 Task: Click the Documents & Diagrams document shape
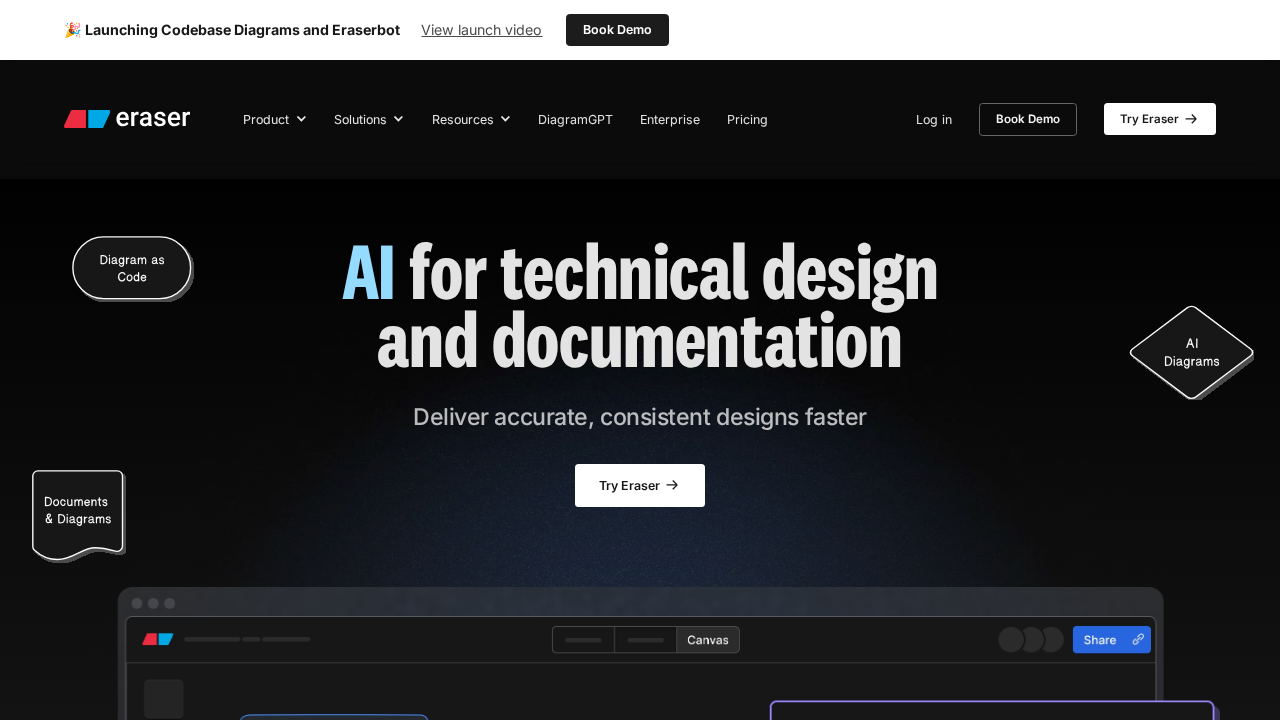point(78,511)
